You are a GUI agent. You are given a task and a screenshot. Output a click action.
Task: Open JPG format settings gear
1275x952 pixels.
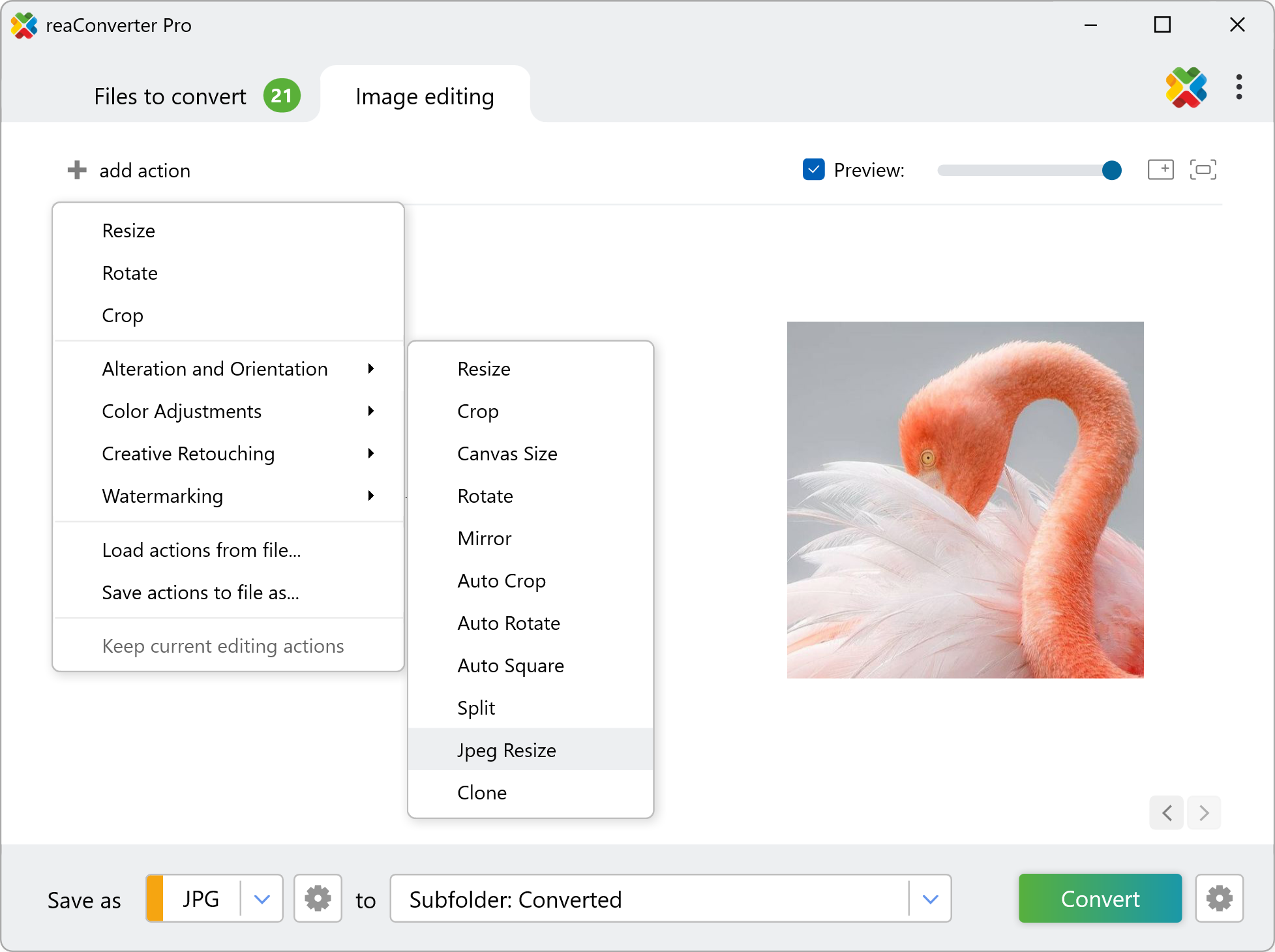point(318,899)
